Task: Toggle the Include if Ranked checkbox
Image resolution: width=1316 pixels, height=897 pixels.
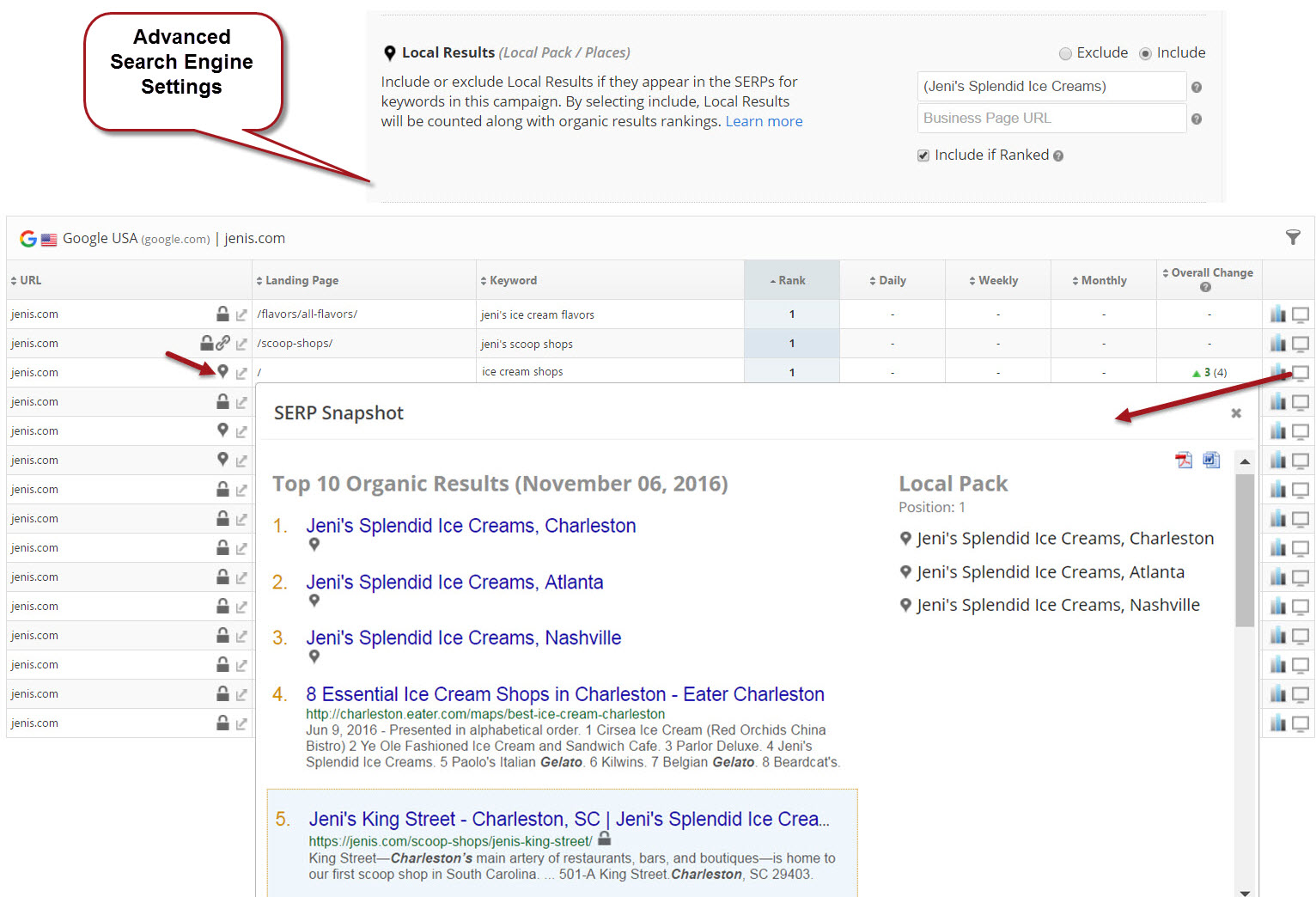Action: click(x=923, y=156)
